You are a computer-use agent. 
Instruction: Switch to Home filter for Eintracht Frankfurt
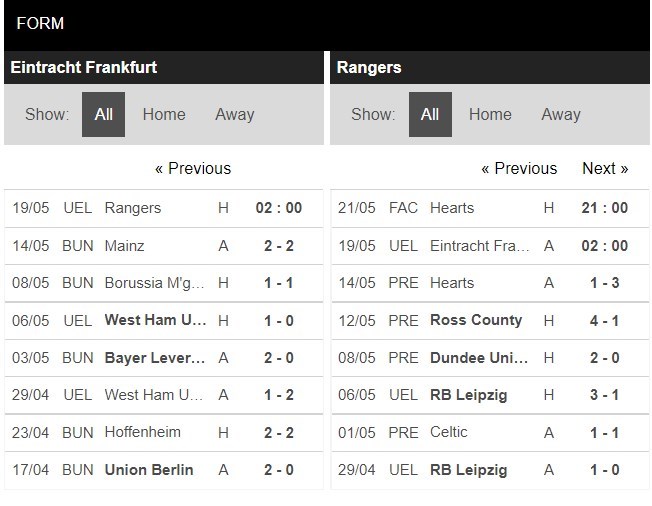(x=164, y=114)
